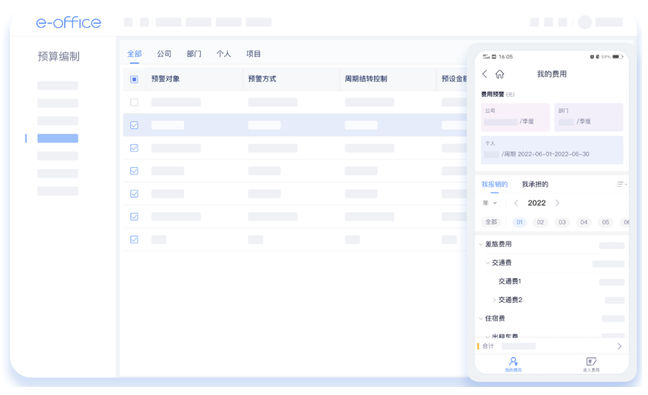Select month 01 chip

coord(519,222)
